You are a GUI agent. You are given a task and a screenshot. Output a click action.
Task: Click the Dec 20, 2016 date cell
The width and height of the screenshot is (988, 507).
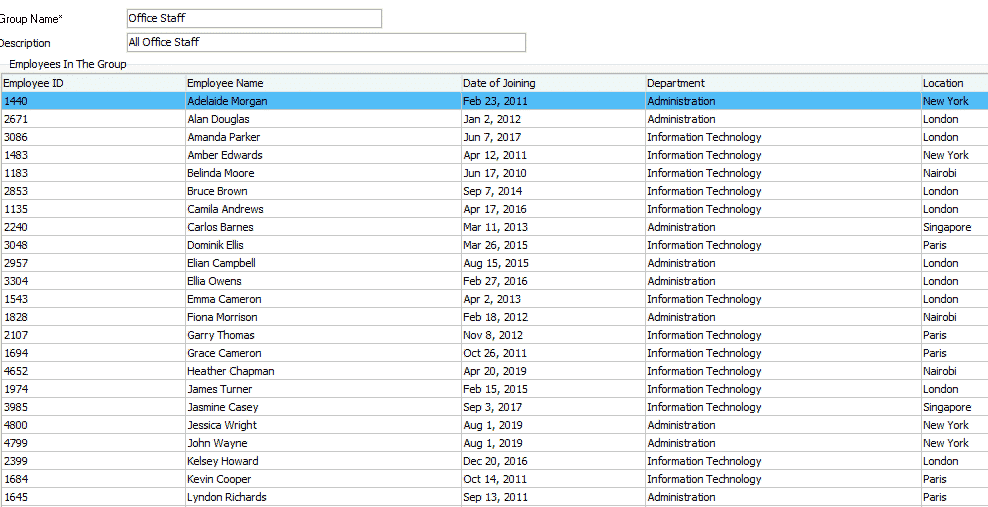pos(553,461)
